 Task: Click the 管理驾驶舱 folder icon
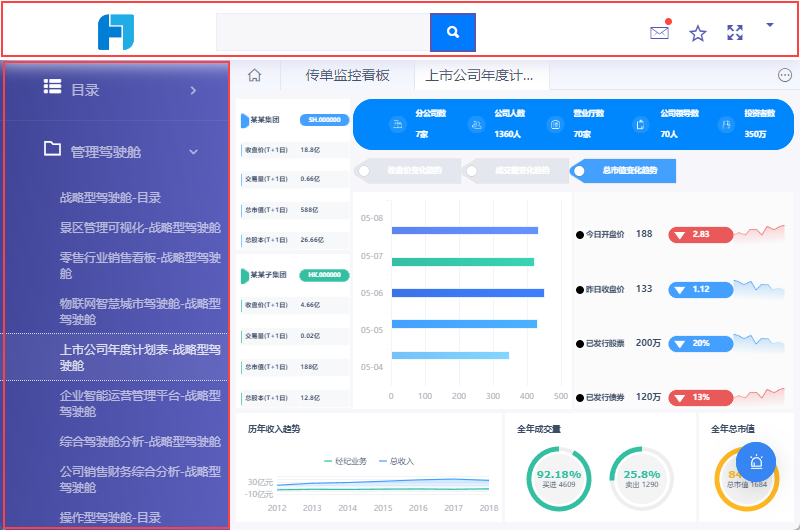point(52,148)
